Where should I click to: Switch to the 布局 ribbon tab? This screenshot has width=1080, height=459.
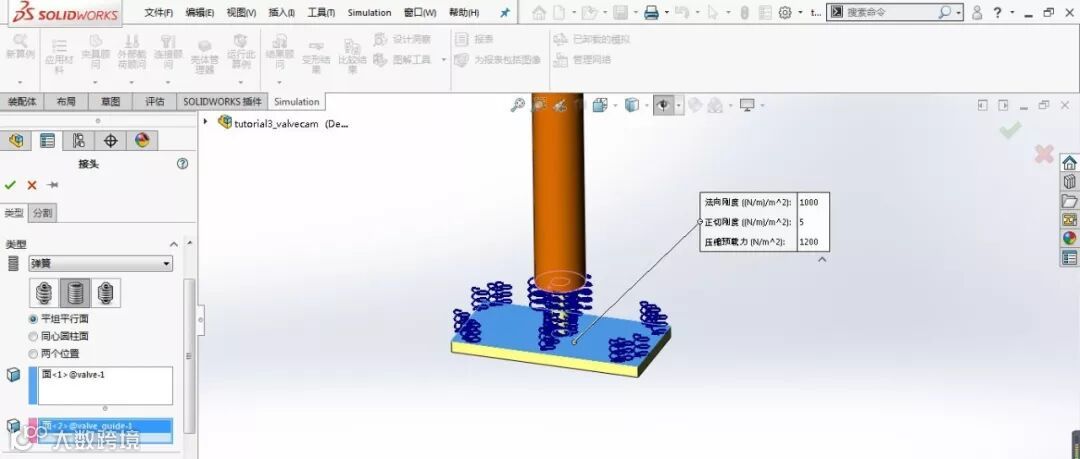click(66, 101)
